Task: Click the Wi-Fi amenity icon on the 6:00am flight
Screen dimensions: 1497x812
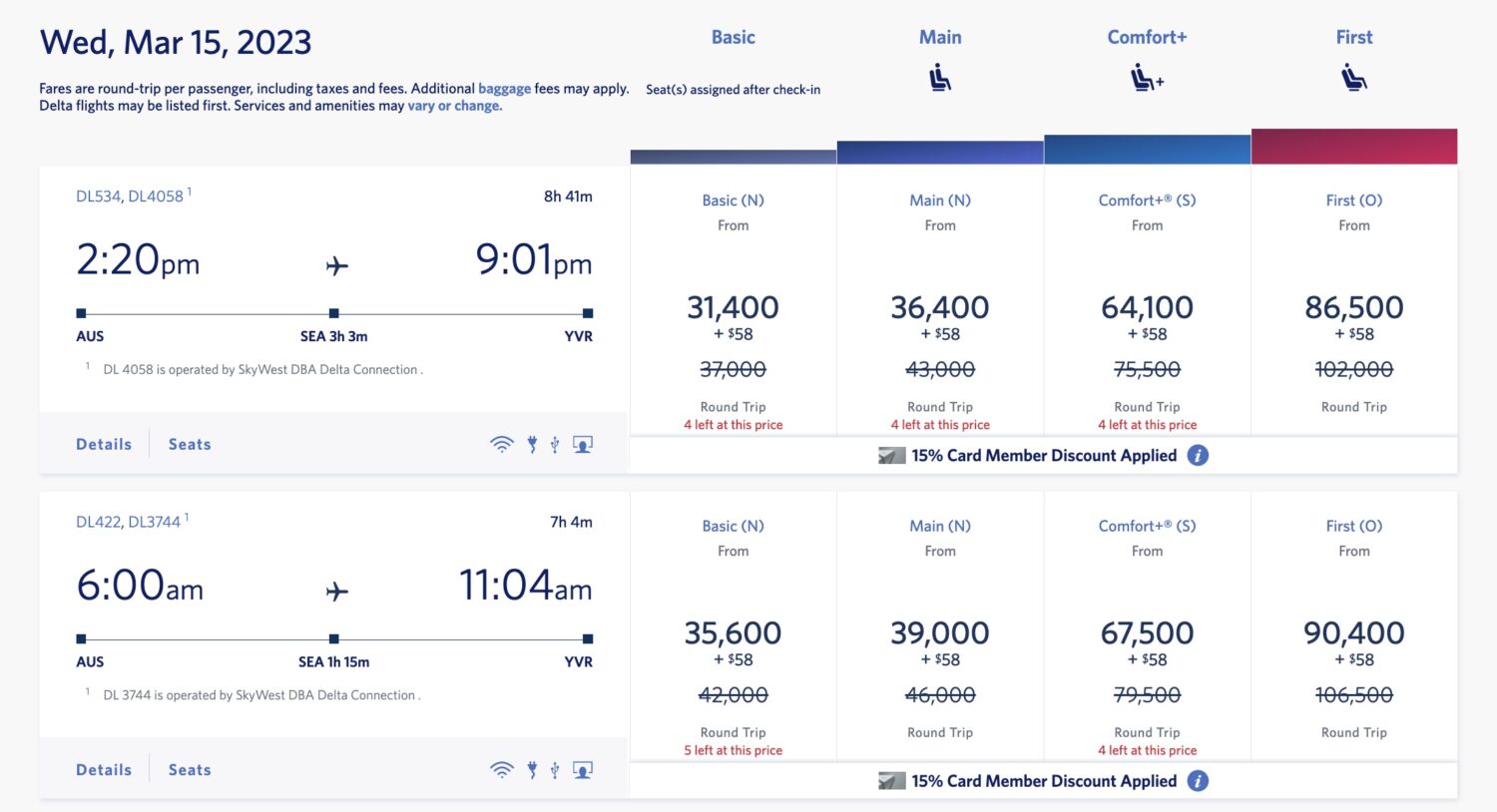Action: pos(501,769)
